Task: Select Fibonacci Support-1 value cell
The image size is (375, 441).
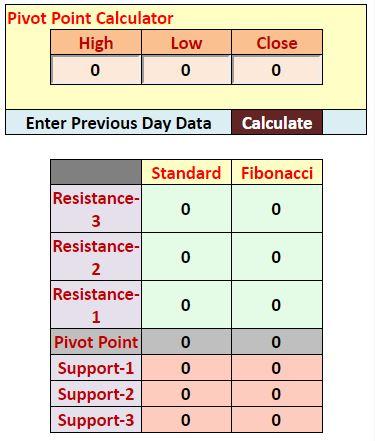Action: pyautogui.click(x=277, y=368)
